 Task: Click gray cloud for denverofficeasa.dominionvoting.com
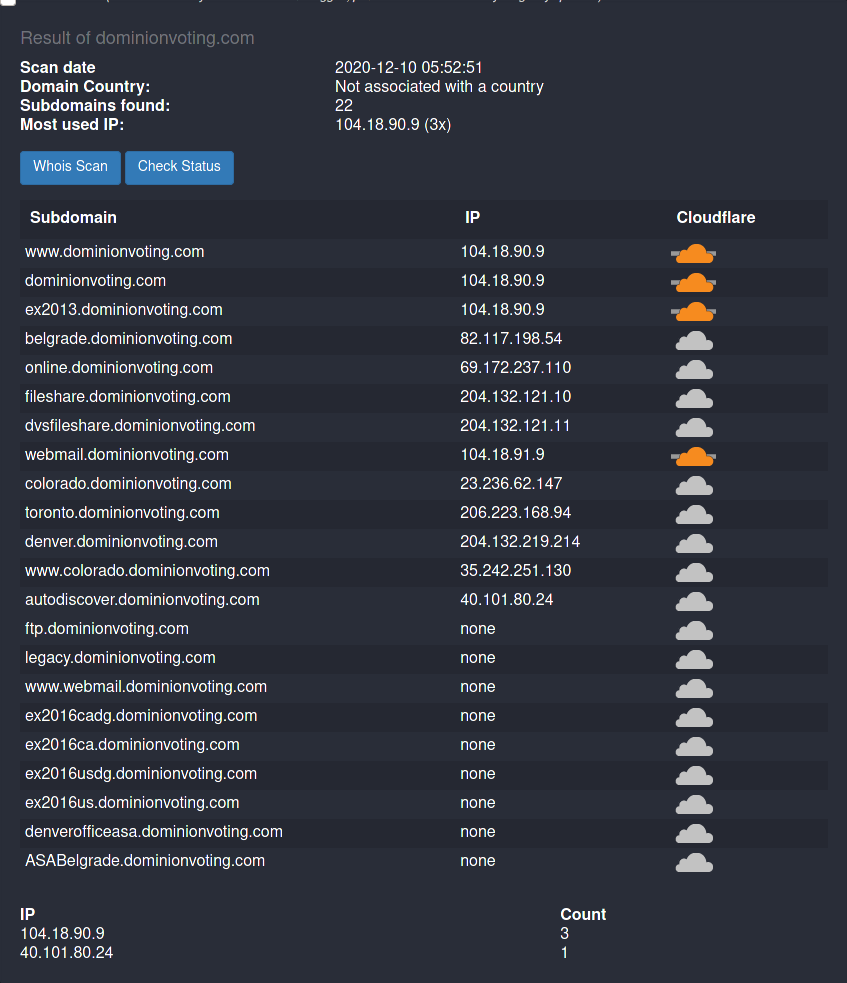[694, 833]
